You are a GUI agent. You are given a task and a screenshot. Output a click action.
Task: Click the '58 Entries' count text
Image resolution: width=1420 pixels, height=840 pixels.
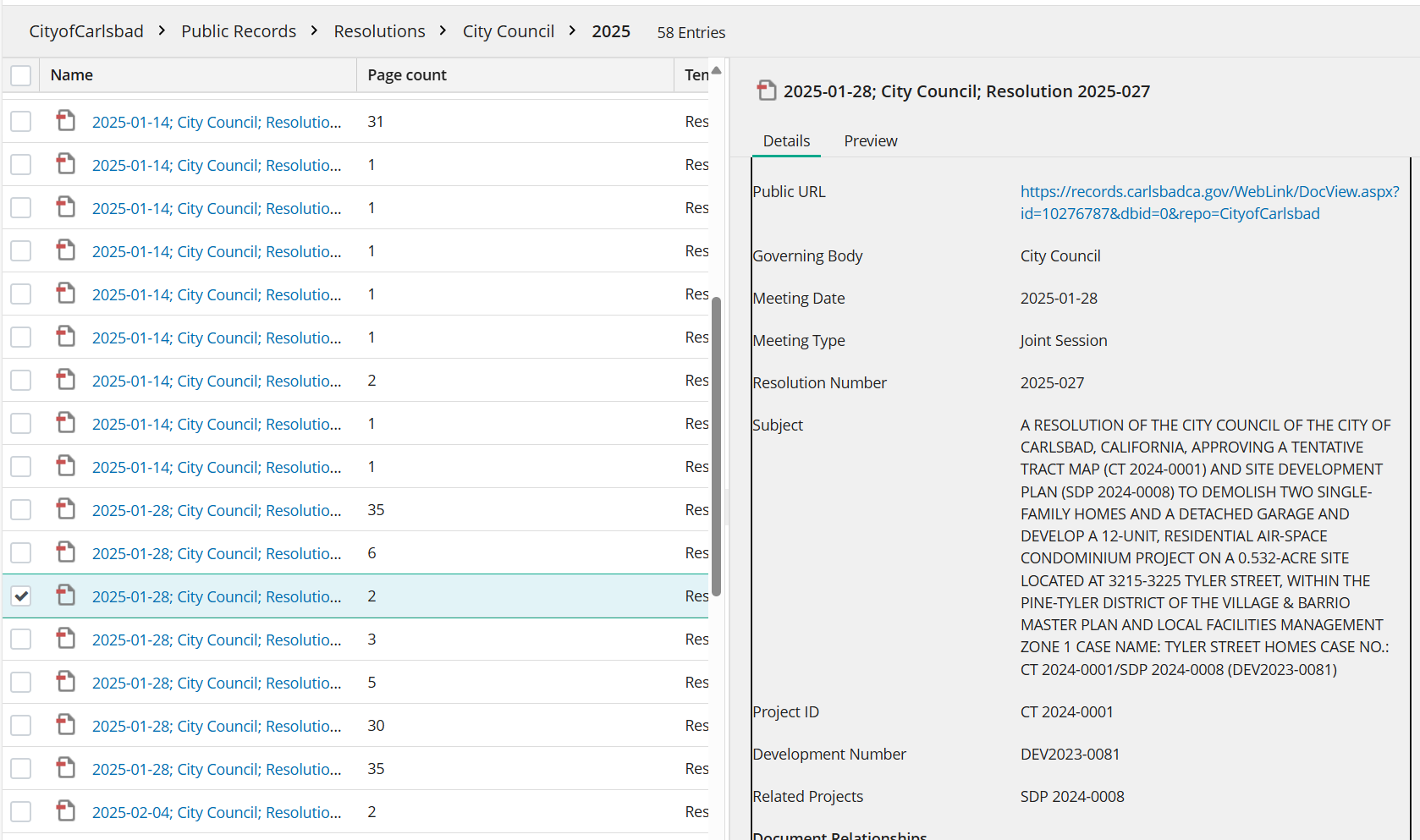691,33
